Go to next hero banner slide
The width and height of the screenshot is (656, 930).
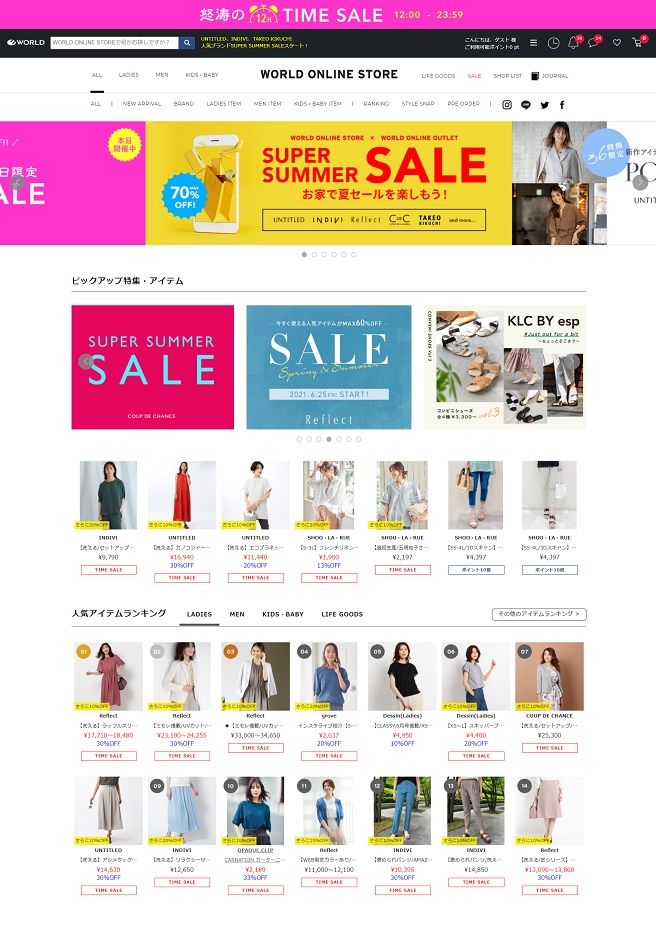tap(639, 182)
